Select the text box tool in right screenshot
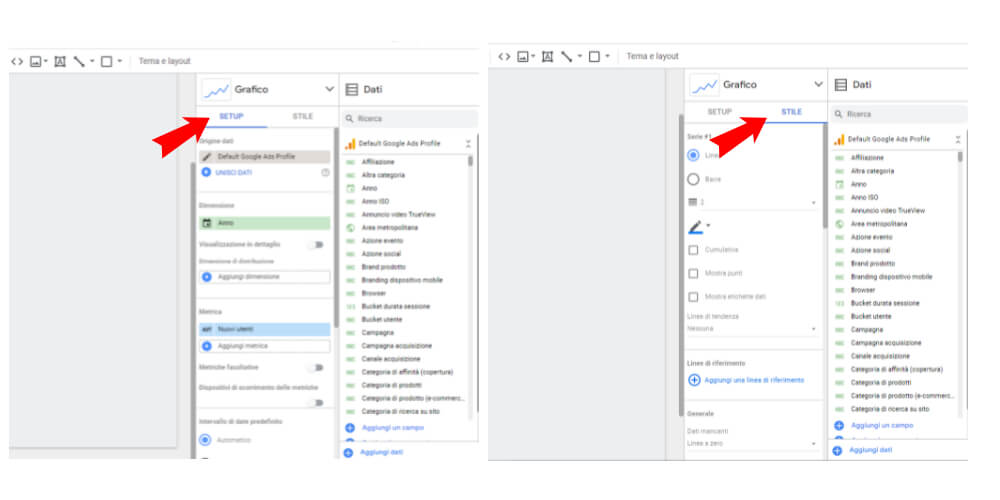The image size is (1000, 500). (547, 57)
